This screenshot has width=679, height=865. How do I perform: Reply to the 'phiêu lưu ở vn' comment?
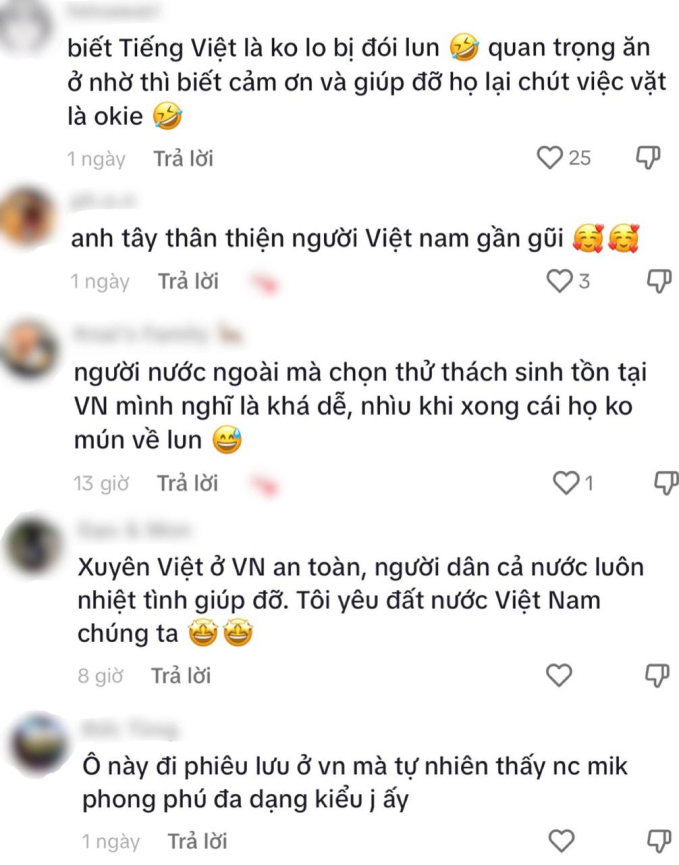[197, 841]
